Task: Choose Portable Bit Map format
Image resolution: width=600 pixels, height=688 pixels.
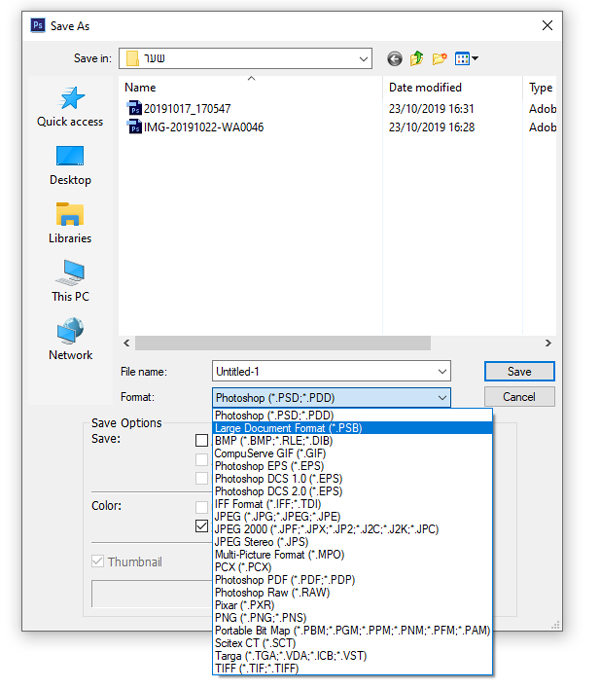Action: click(352, 631)
